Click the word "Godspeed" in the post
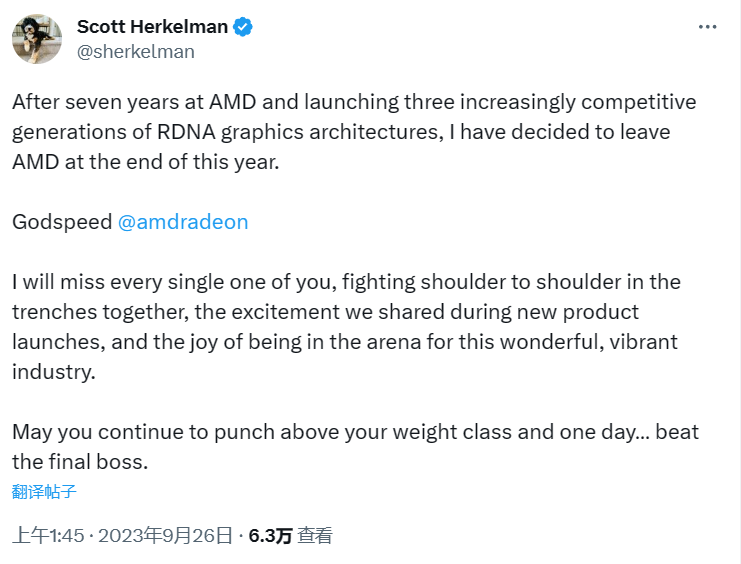The height and width of the screenshot is (564, 741). pos(62,222)
